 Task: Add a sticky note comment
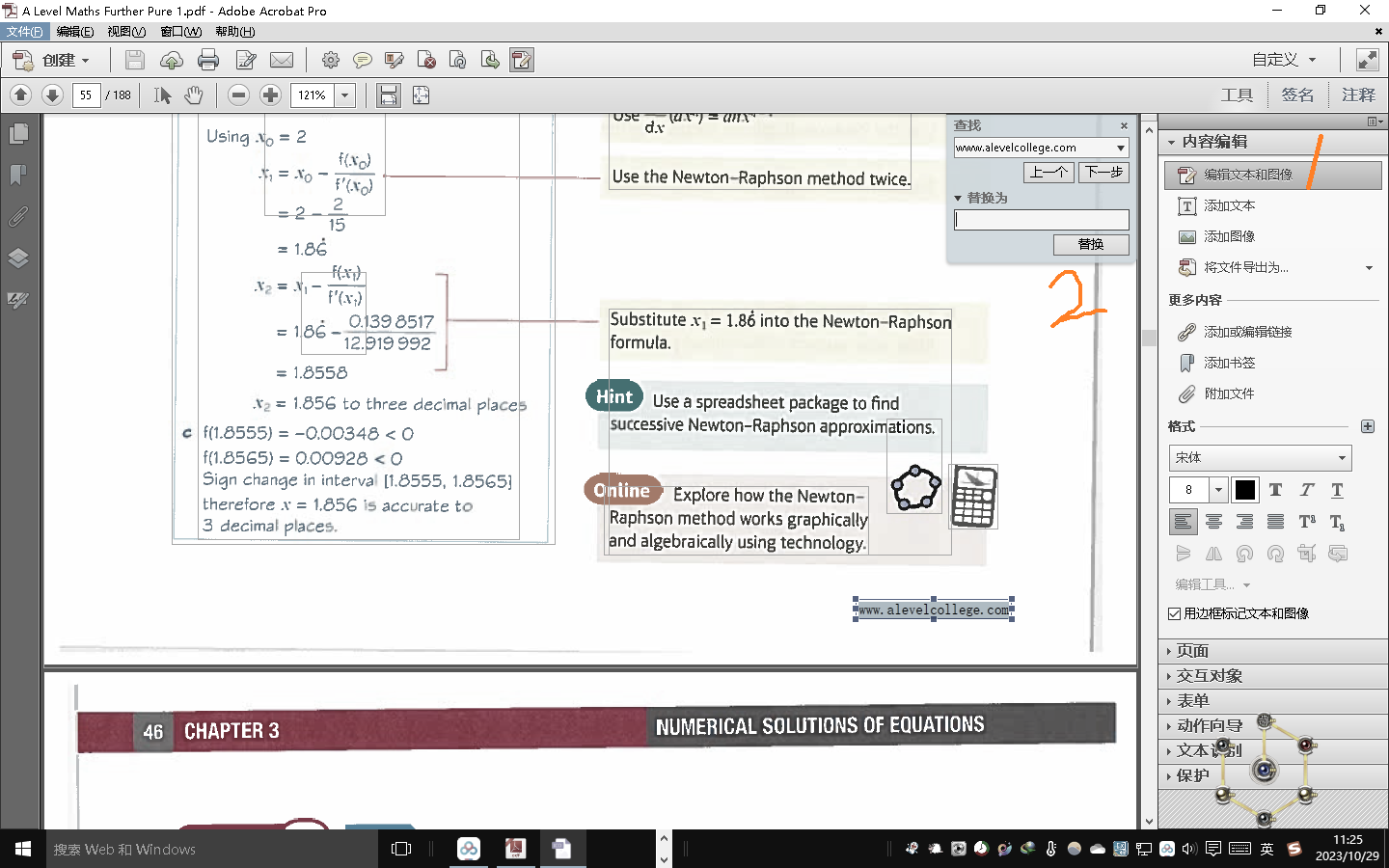pyautogui.click(x=363, y=60)
